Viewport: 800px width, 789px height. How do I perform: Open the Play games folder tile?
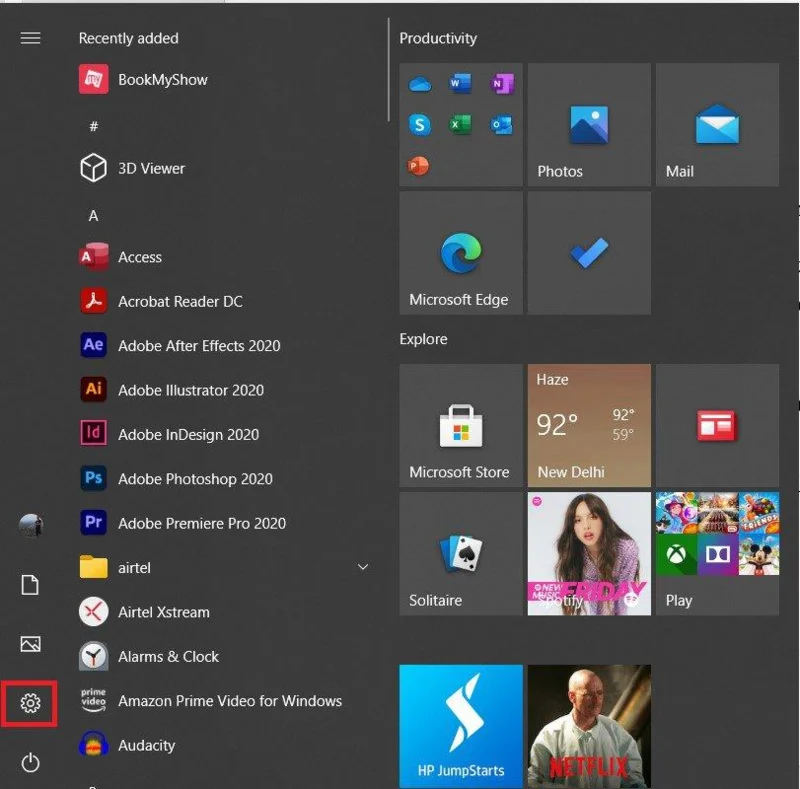click(x=717, y=553)
